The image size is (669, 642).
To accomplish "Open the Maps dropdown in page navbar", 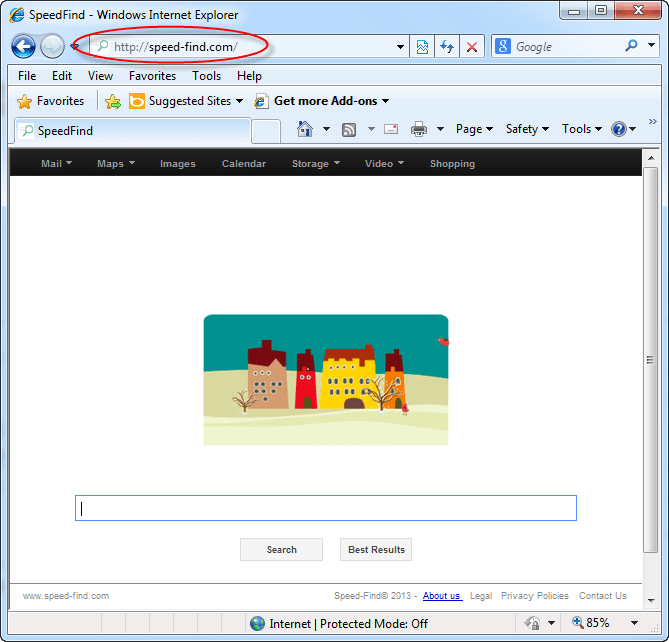I will click(116, 163).
